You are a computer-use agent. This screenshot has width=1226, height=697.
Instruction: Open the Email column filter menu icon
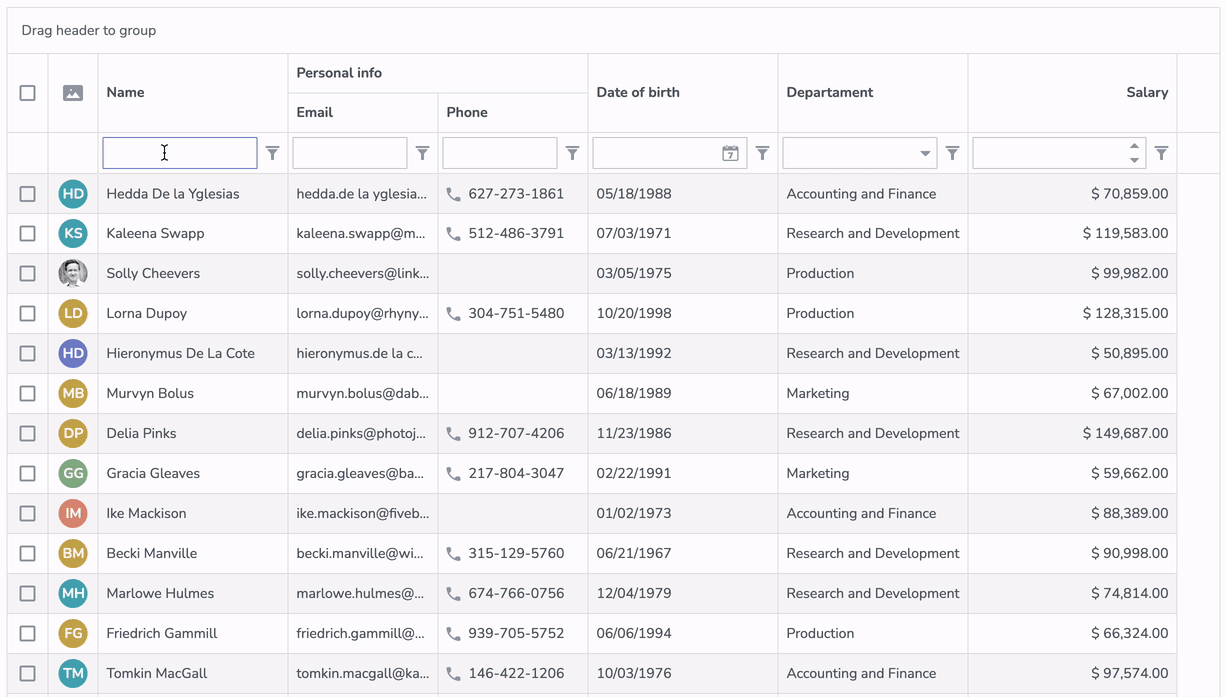tap(422, 153)
